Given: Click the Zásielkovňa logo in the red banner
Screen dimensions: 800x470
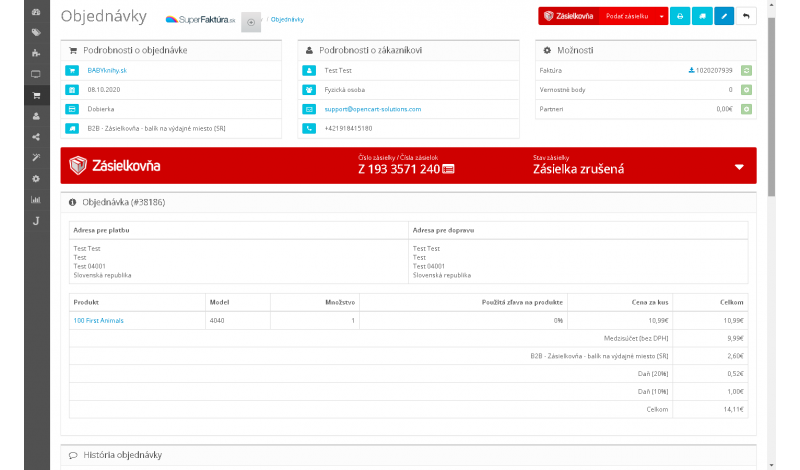Looking at the screenshot, I should pyautogui.click(x=115, y=165).
